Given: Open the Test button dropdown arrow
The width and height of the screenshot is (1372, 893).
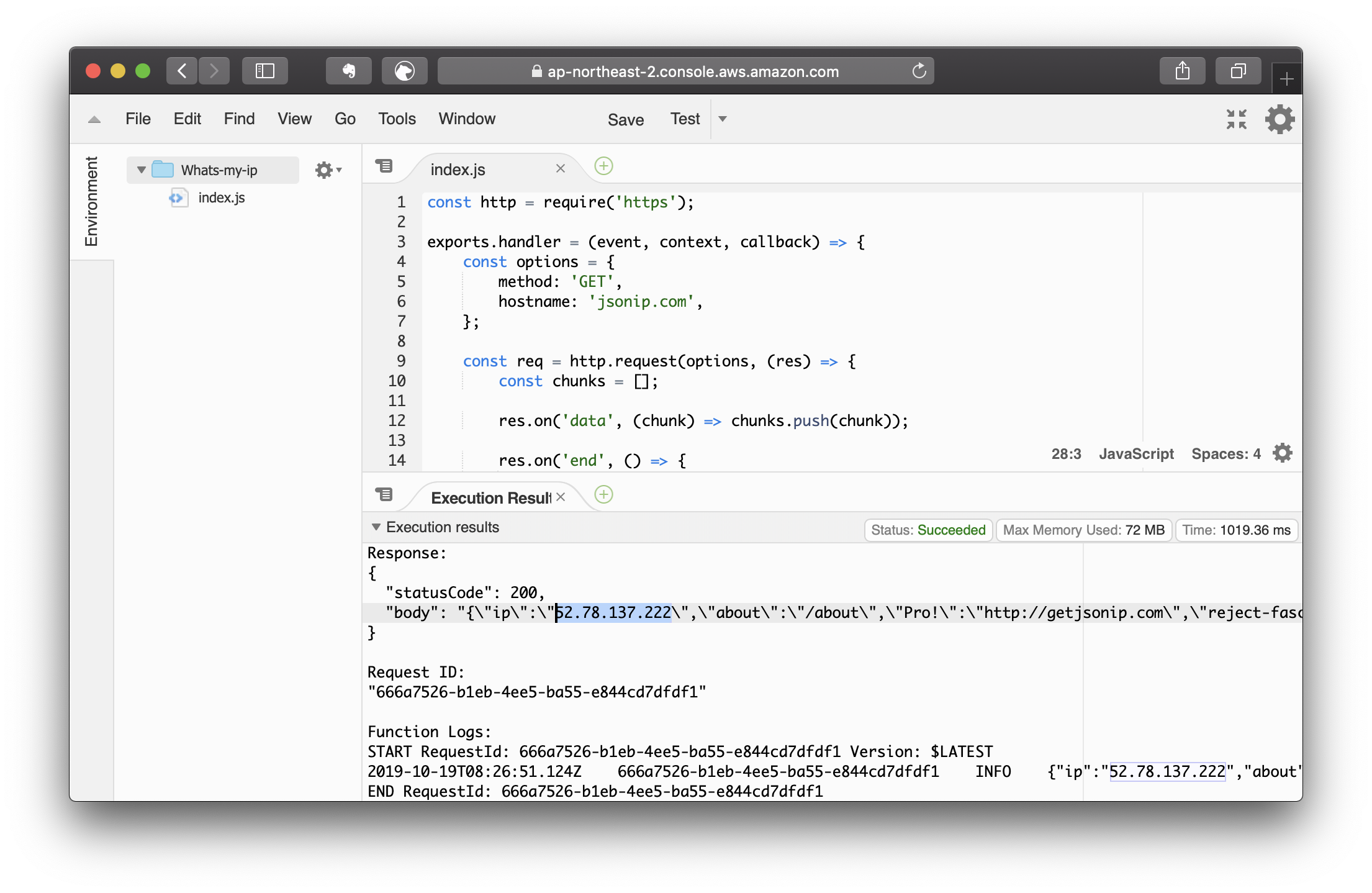Looking at the screenshot, I should point(723,119).
